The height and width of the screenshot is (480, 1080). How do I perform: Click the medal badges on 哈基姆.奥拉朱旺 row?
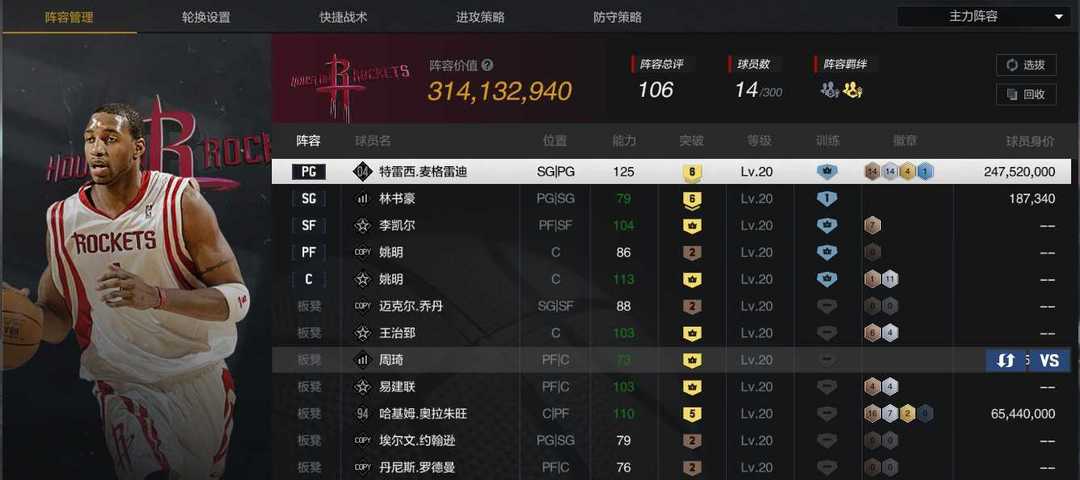(900, 414)
